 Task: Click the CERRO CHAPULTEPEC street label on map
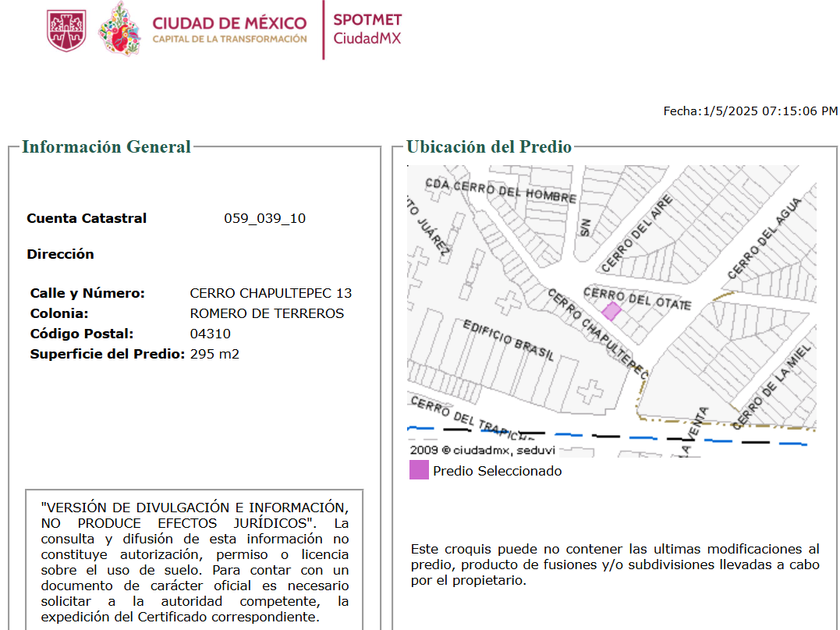(597, 332)
